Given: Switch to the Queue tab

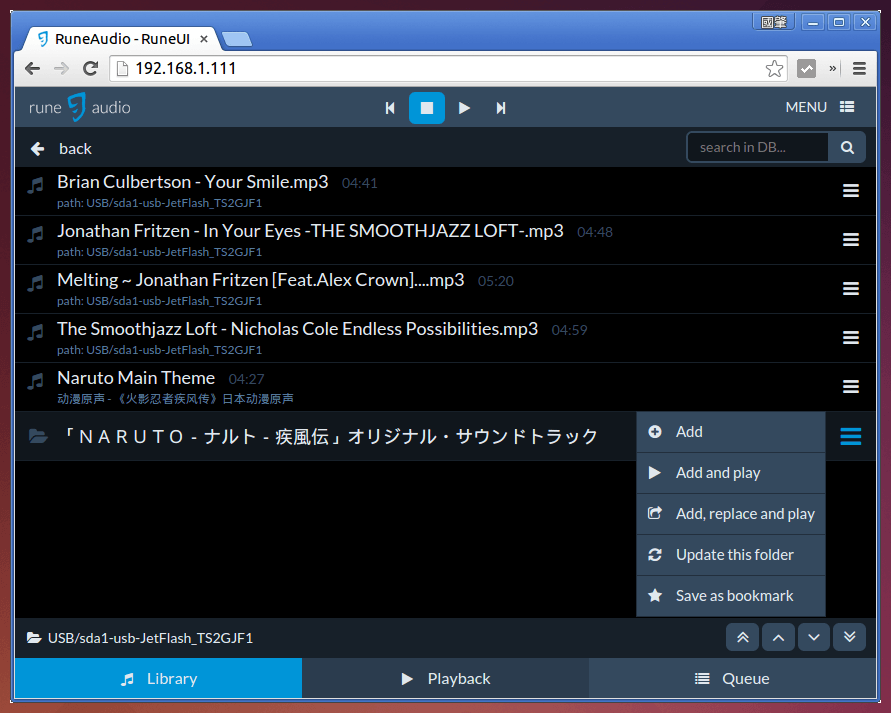Looking at the screenshot, I should point(732,678).
